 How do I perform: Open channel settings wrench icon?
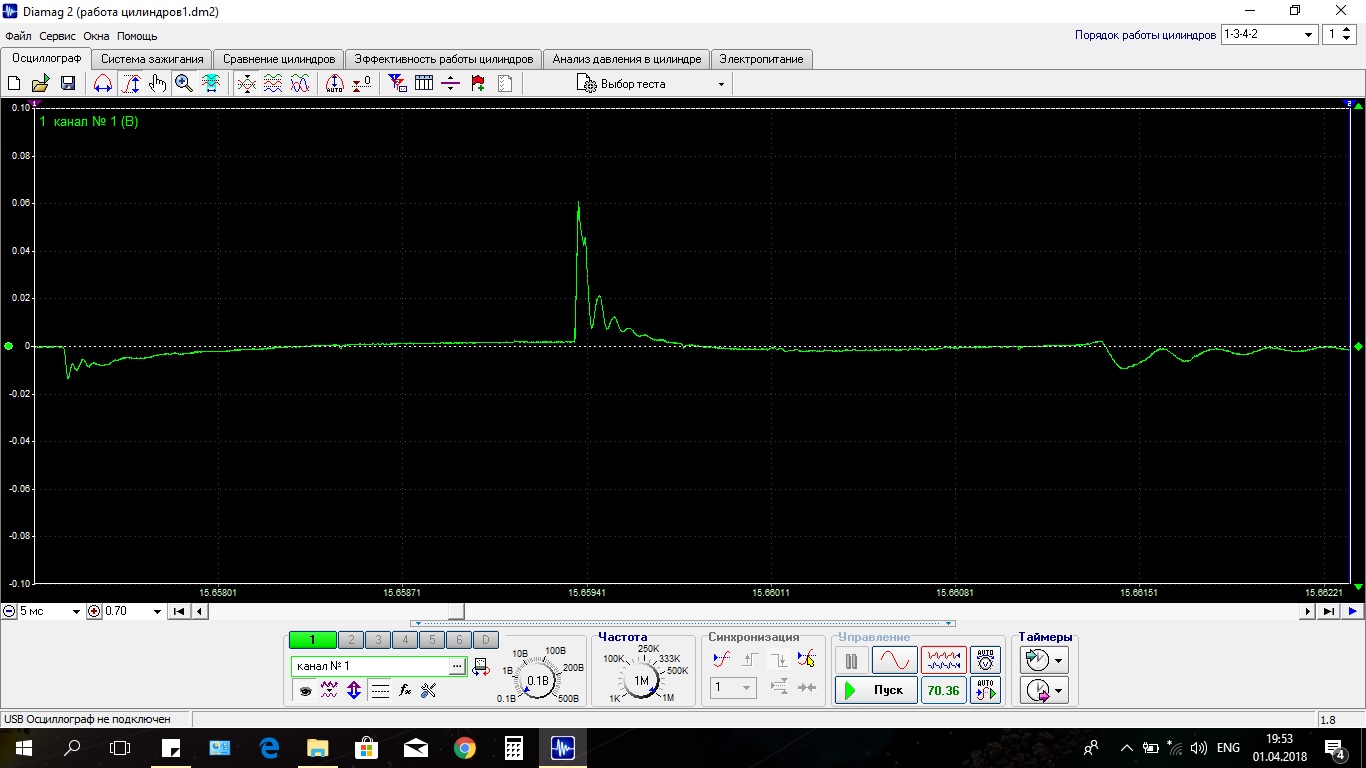(x=429, y=690)
